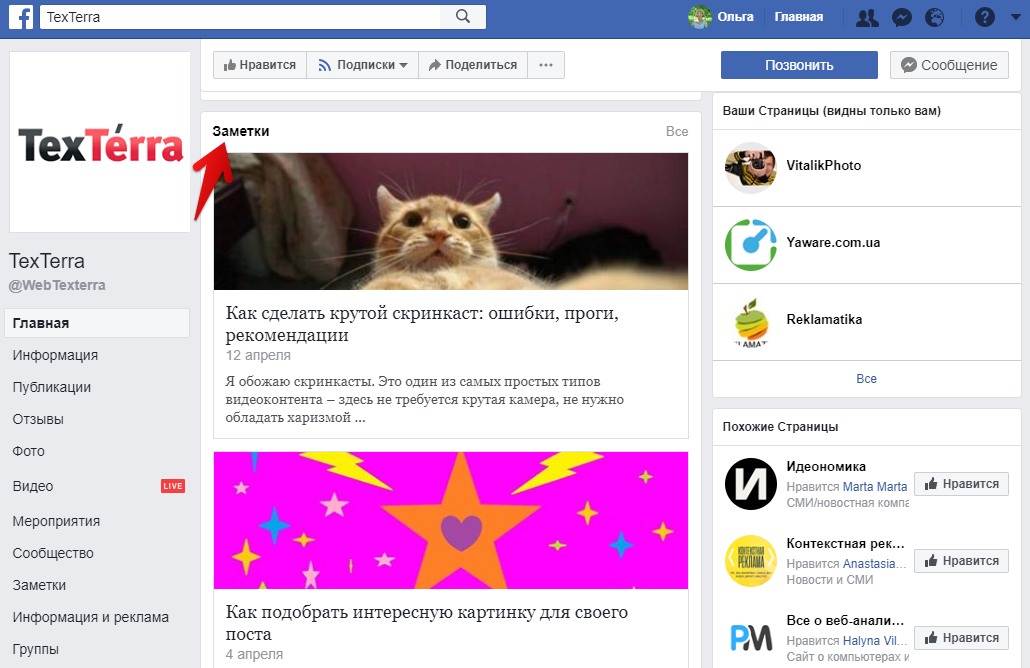Click the 4 апреля date
Viewport: 1030px width, 668px height.
click(254, 654)
